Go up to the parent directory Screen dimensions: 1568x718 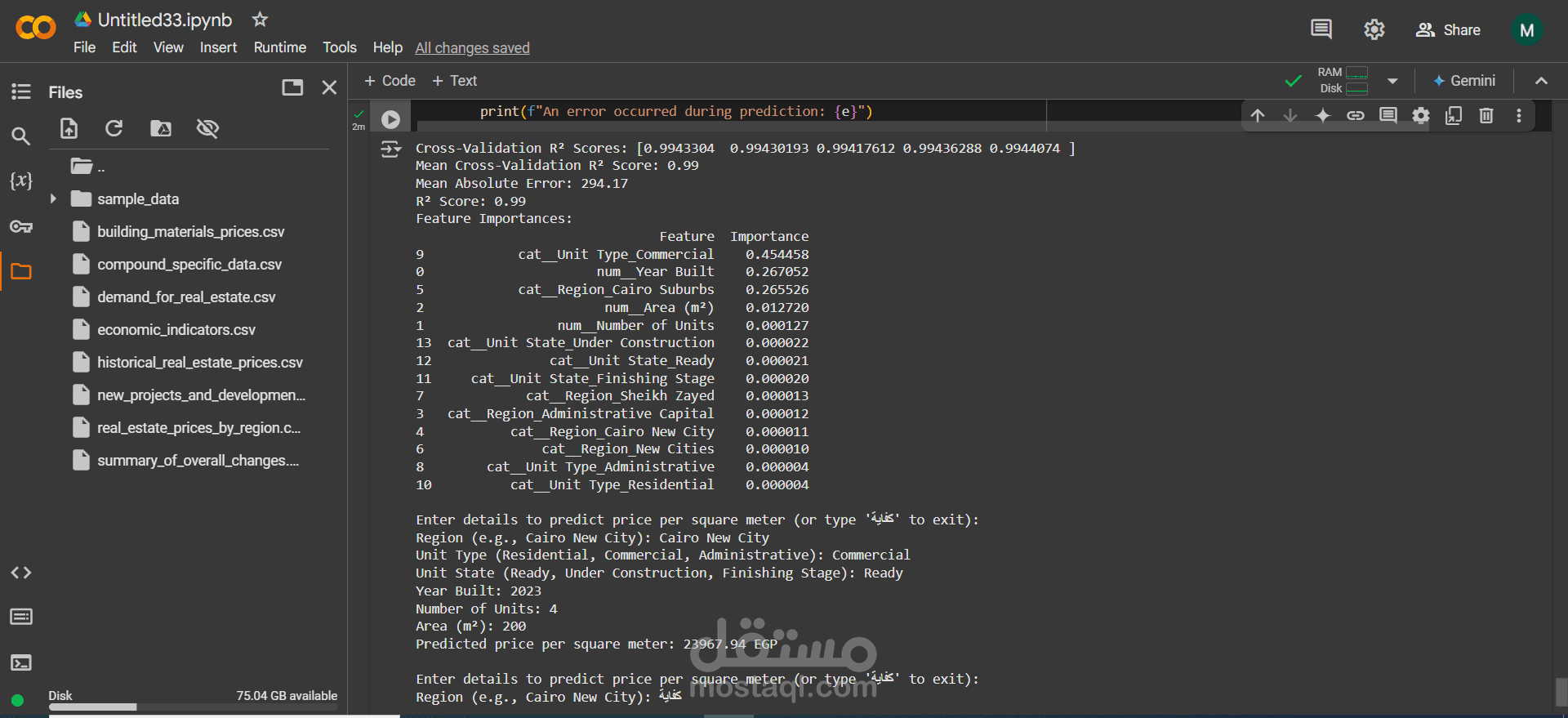click(87, 167)
